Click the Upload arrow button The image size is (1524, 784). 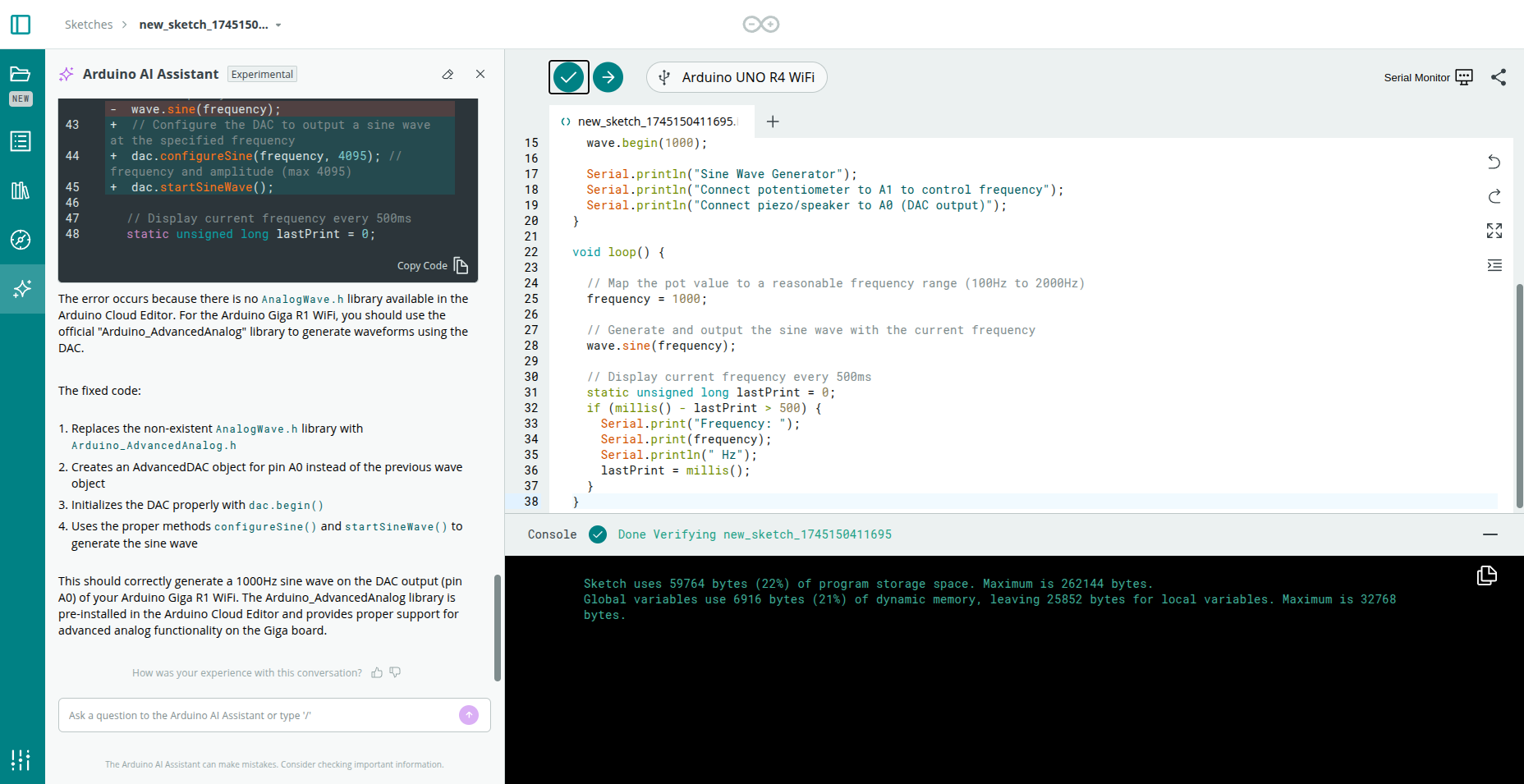pyautogui.click(x=608, y=77)
